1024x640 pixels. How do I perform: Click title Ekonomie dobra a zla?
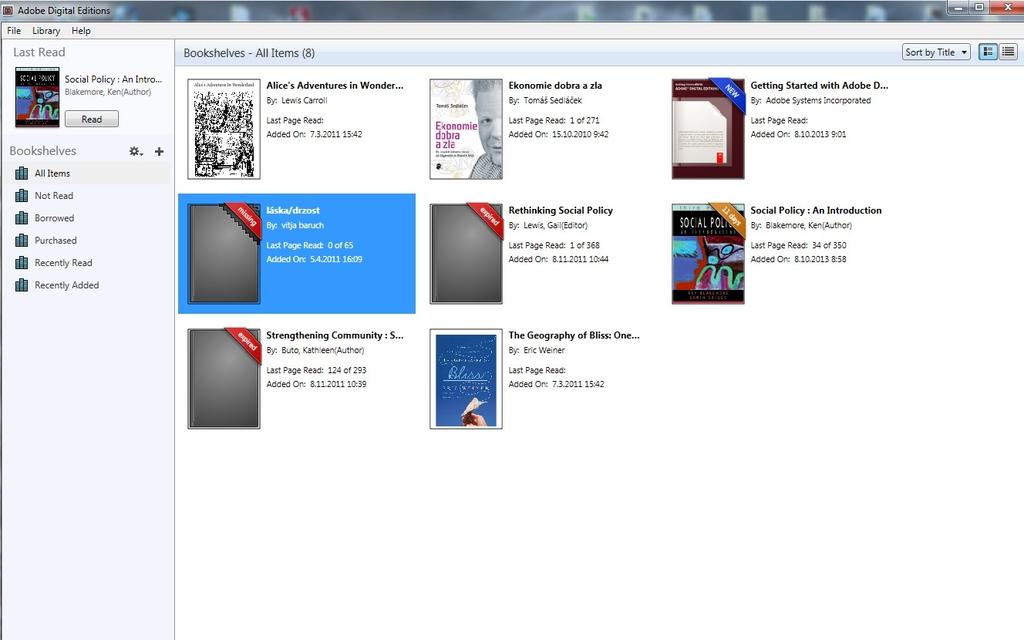click(555, 85)
